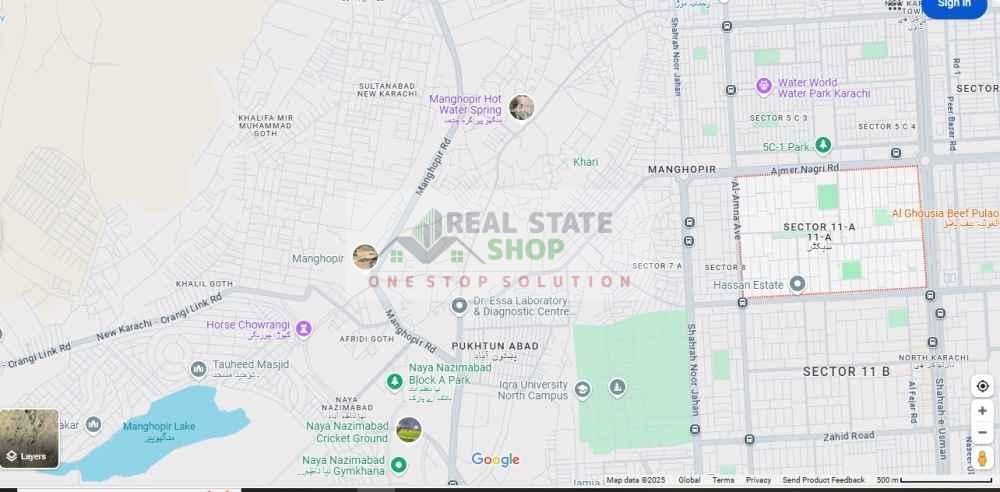Click the SECTOR 5 C 4 label
This screenshot has height=492, width=1000.
coord(886,126)
